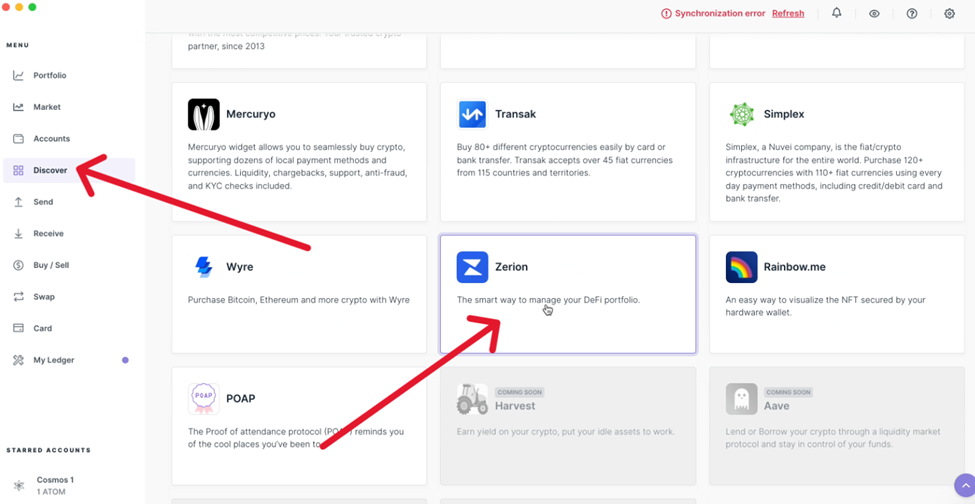The height and width of the screenshot is (504, 975).
Task: Click the Portfolio chart icon
Action: click(19, 75)
